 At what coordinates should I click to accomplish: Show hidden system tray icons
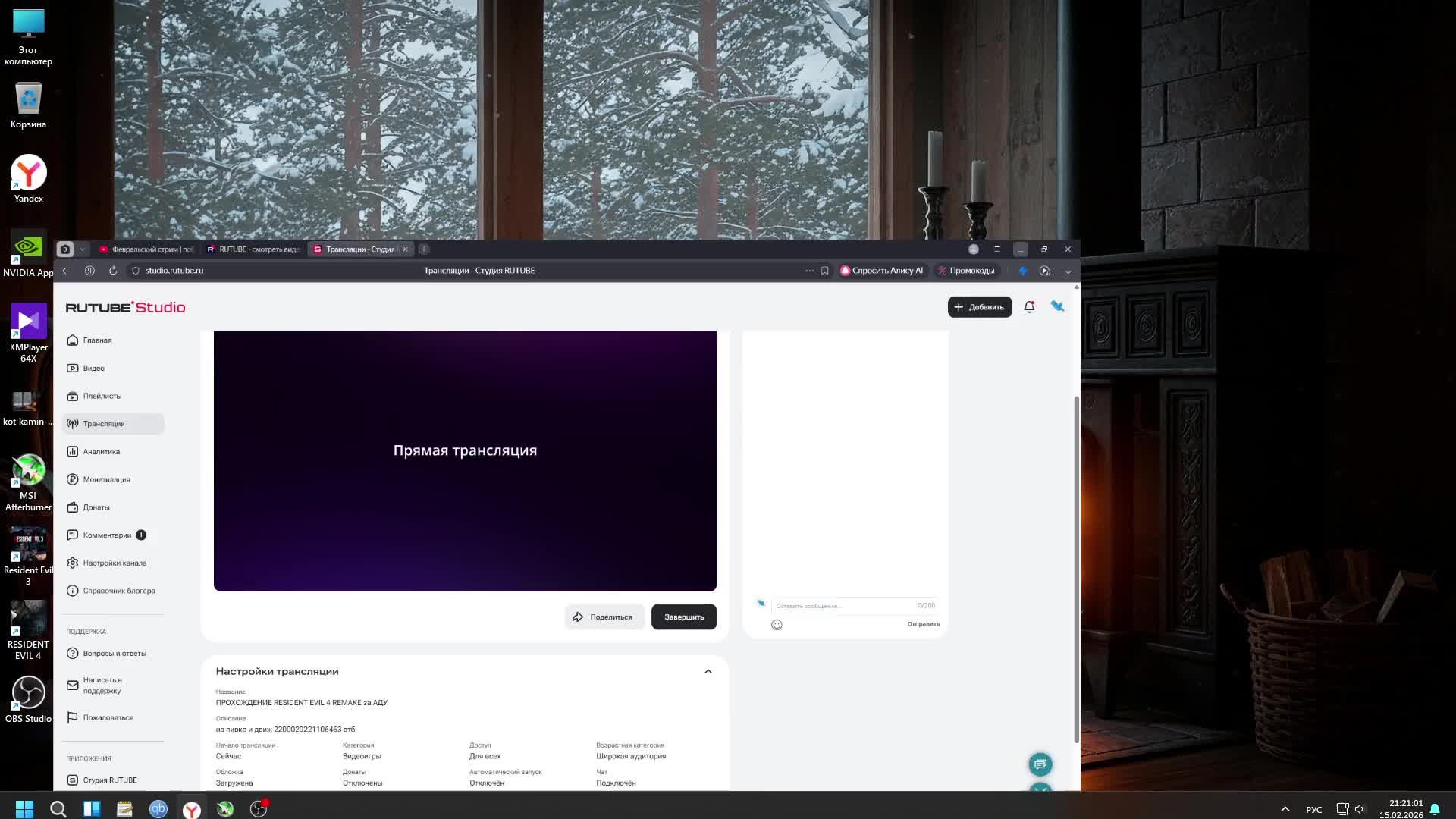coord(1285,809)
